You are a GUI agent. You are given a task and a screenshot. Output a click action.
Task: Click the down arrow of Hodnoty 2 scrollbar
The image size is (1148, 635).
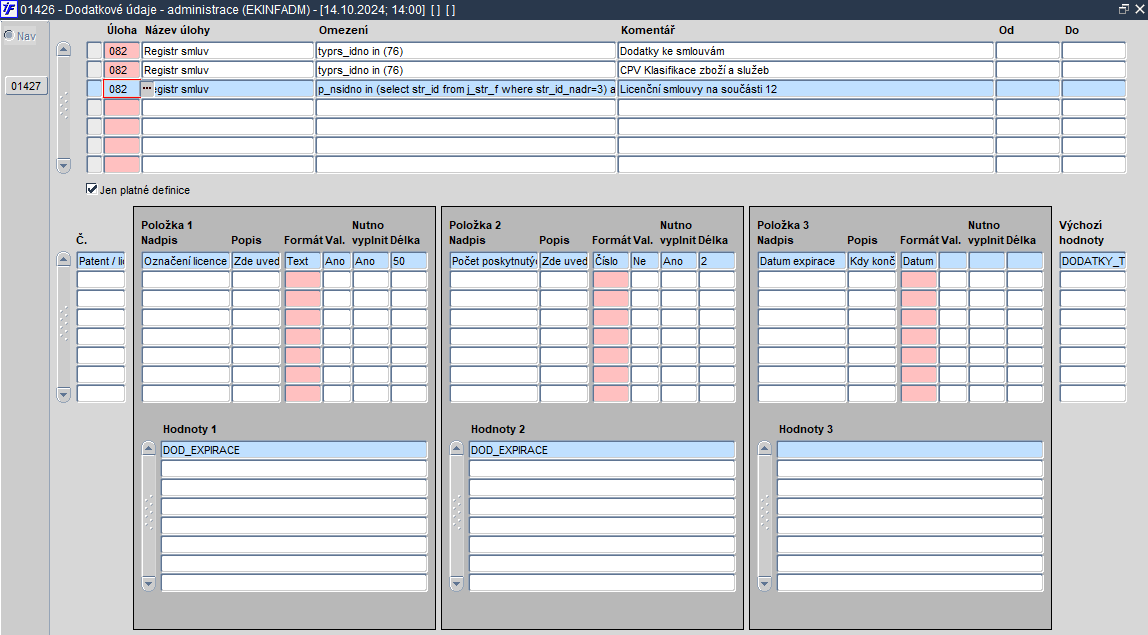(457, 584)
